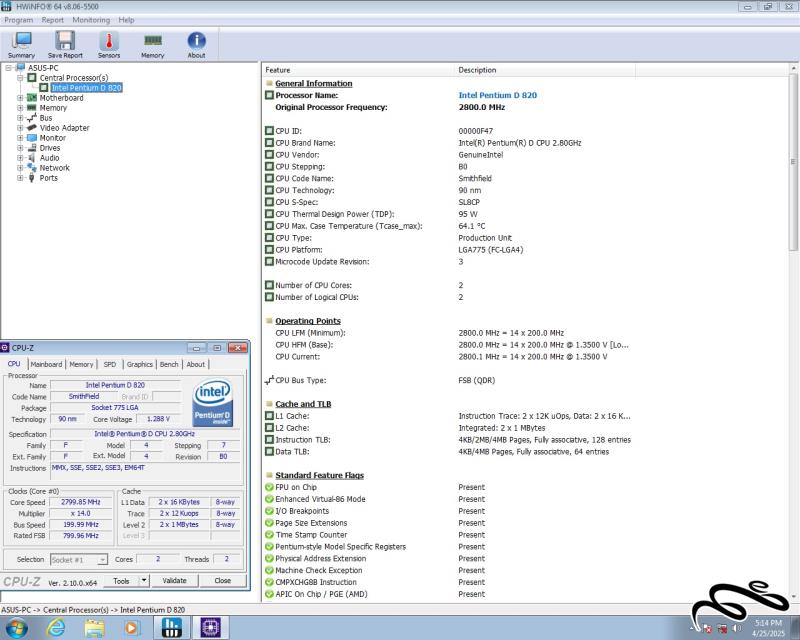Select the Drives tree icon
This screenshot has width=800, height=640.
32,148
